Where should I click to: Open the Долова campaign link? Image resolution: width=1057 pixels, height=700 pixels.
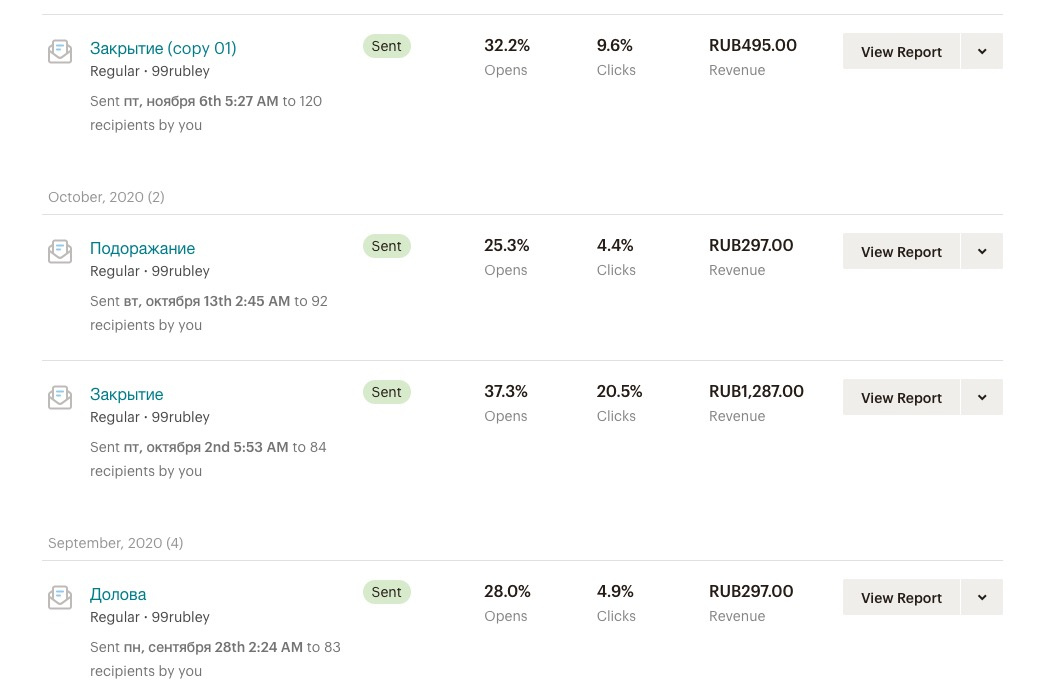[x=118, y=594]
